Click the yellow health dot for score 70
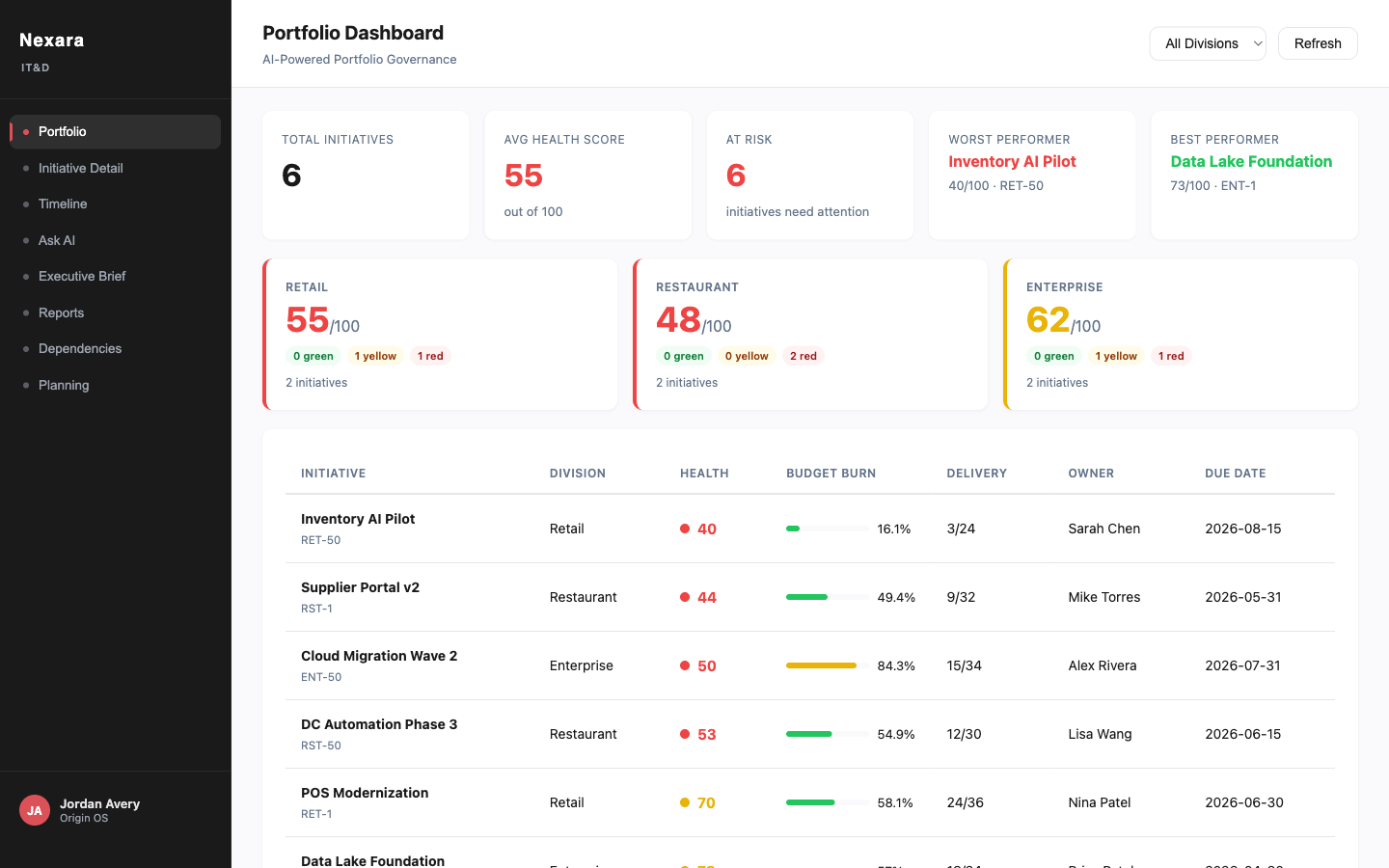The width and height of the screenshot is (1389, 868). (x=685, y=802)
